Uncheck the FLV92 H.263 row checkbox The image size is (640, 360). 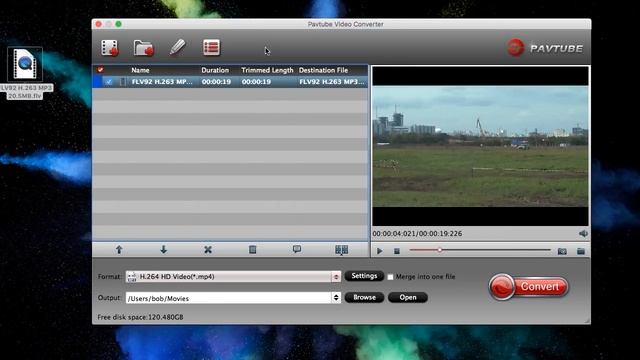tap(109, 82)
